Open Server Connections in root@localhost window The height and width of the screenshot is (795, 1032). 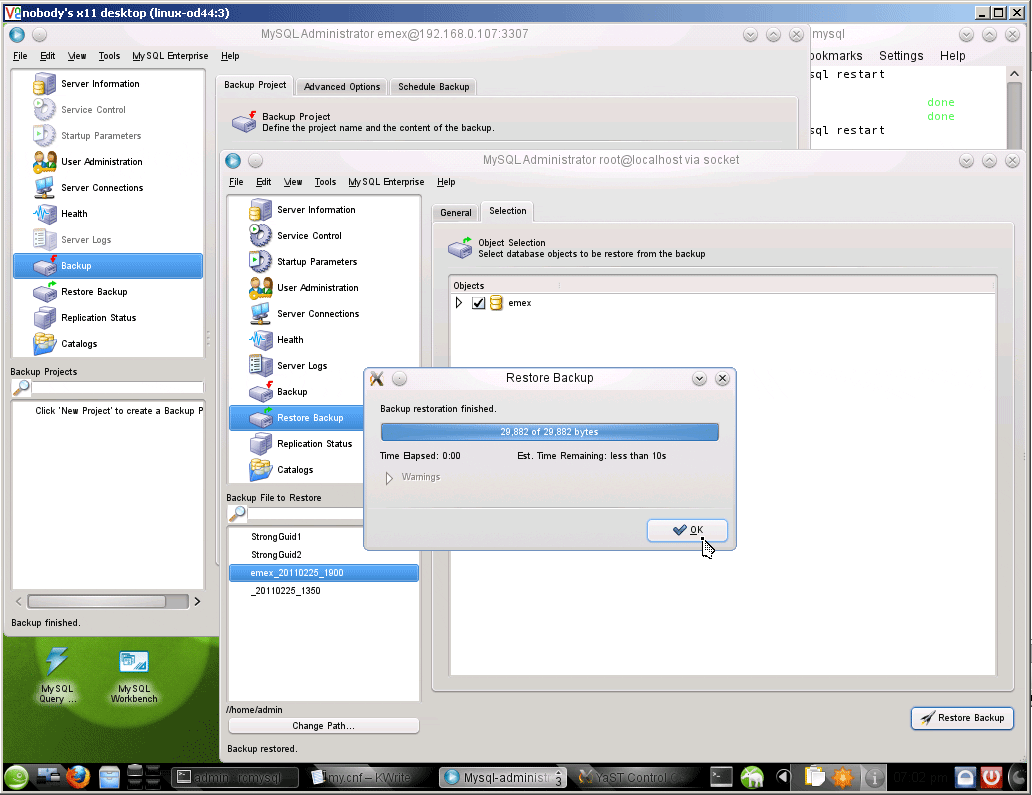[x=324, y=313]
